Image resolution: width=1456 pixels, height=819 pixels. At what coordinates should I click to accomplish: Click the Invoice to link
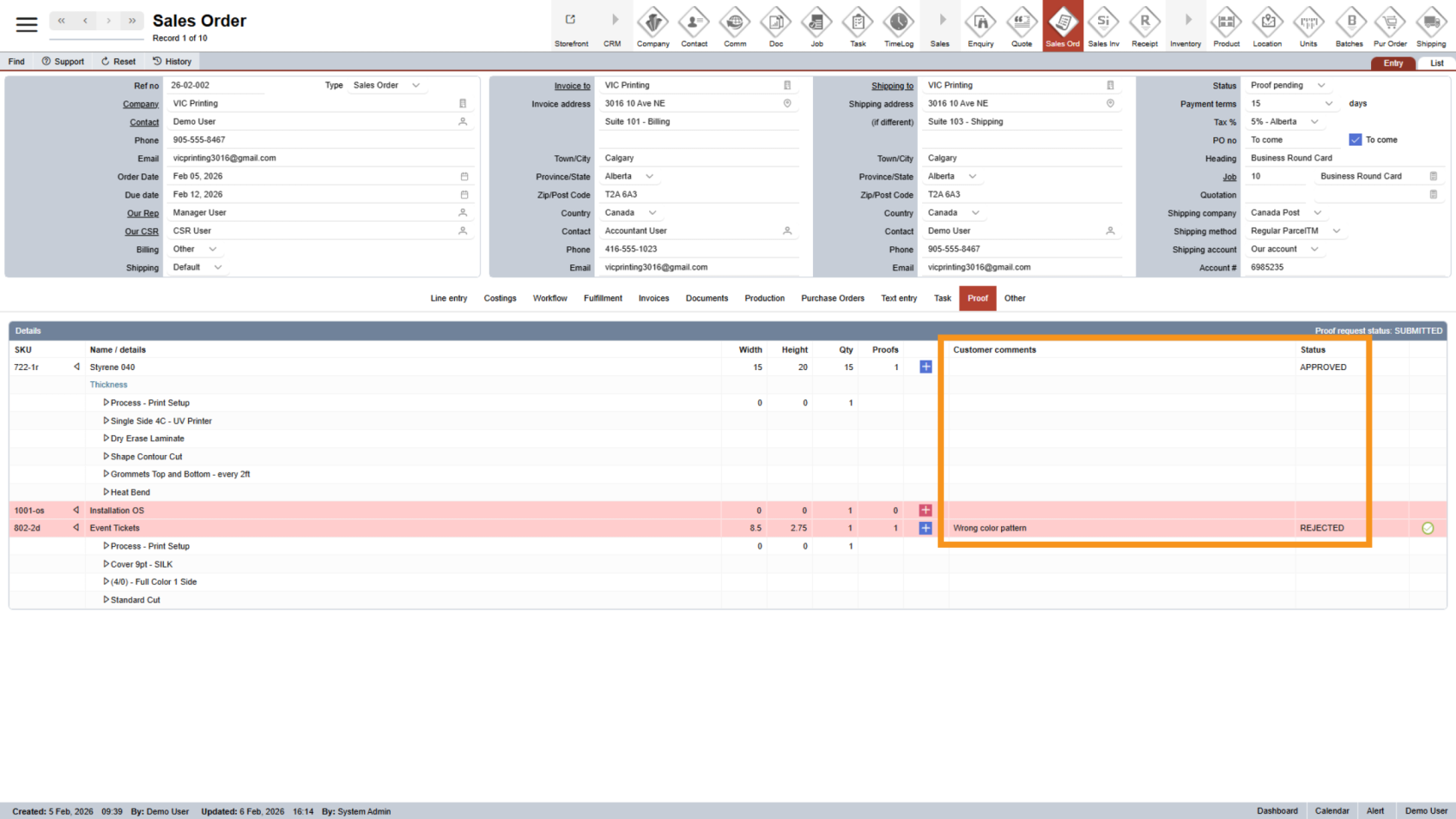[x=572, y=86]
